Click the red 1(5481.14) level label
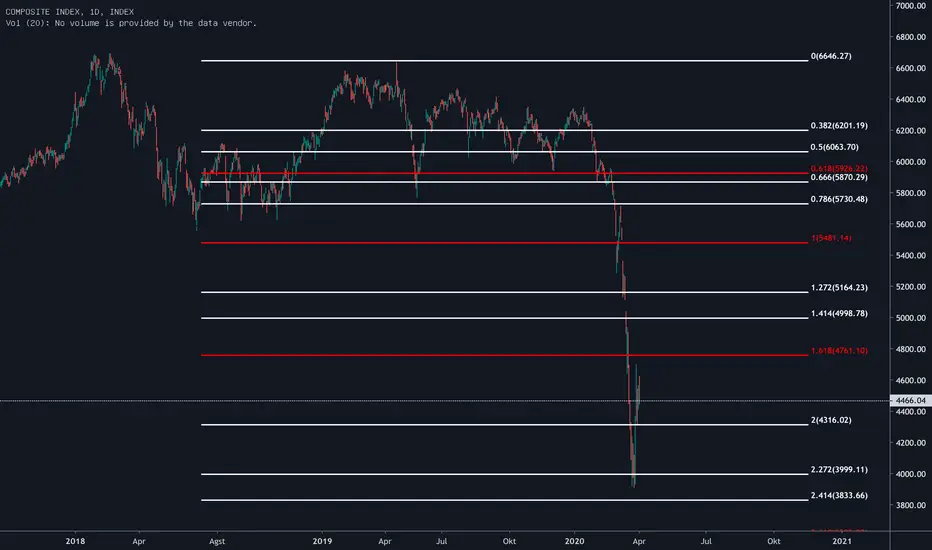This screenshot has height=550, width=932. (831, 238)
